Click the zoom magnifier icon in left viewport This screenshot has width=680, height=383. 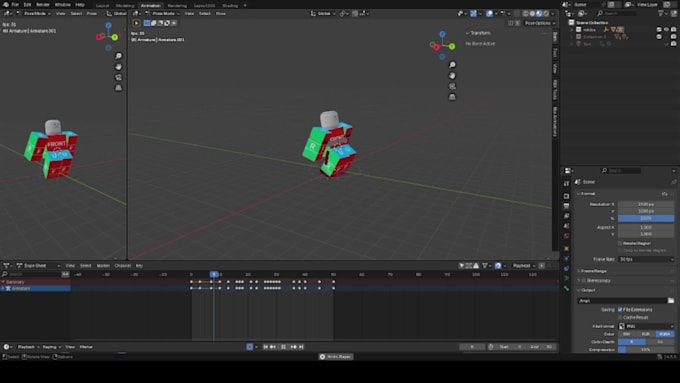[118, 56]
